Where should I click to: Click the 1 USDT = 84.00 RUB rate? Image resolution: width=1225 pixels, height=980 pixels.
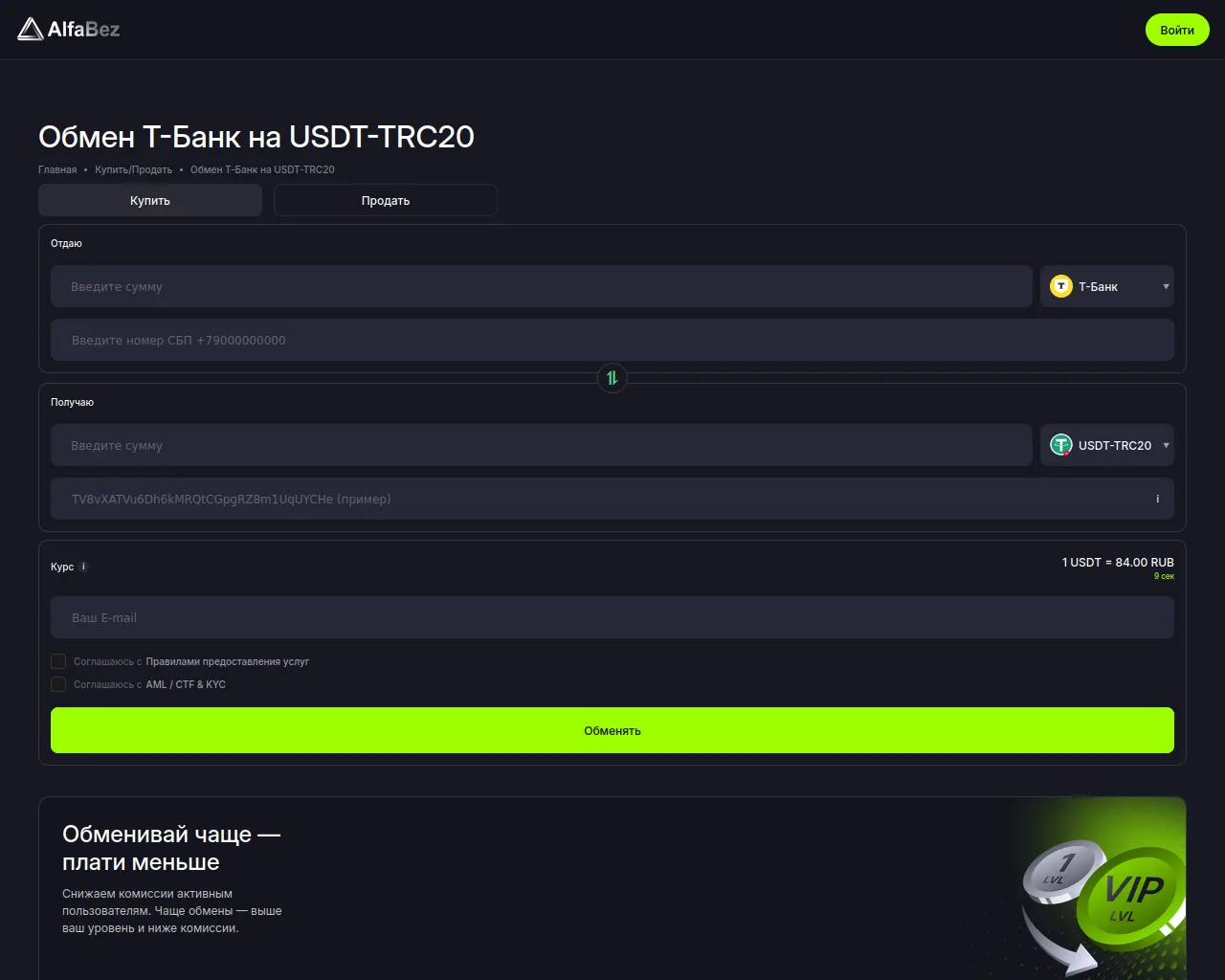[x=1118, y=562]
